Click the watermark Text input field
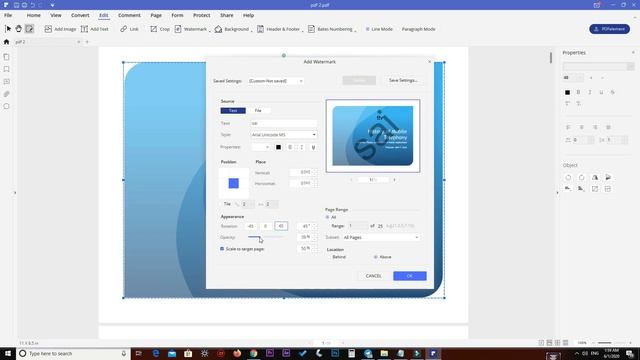 (x=284, y=123)
